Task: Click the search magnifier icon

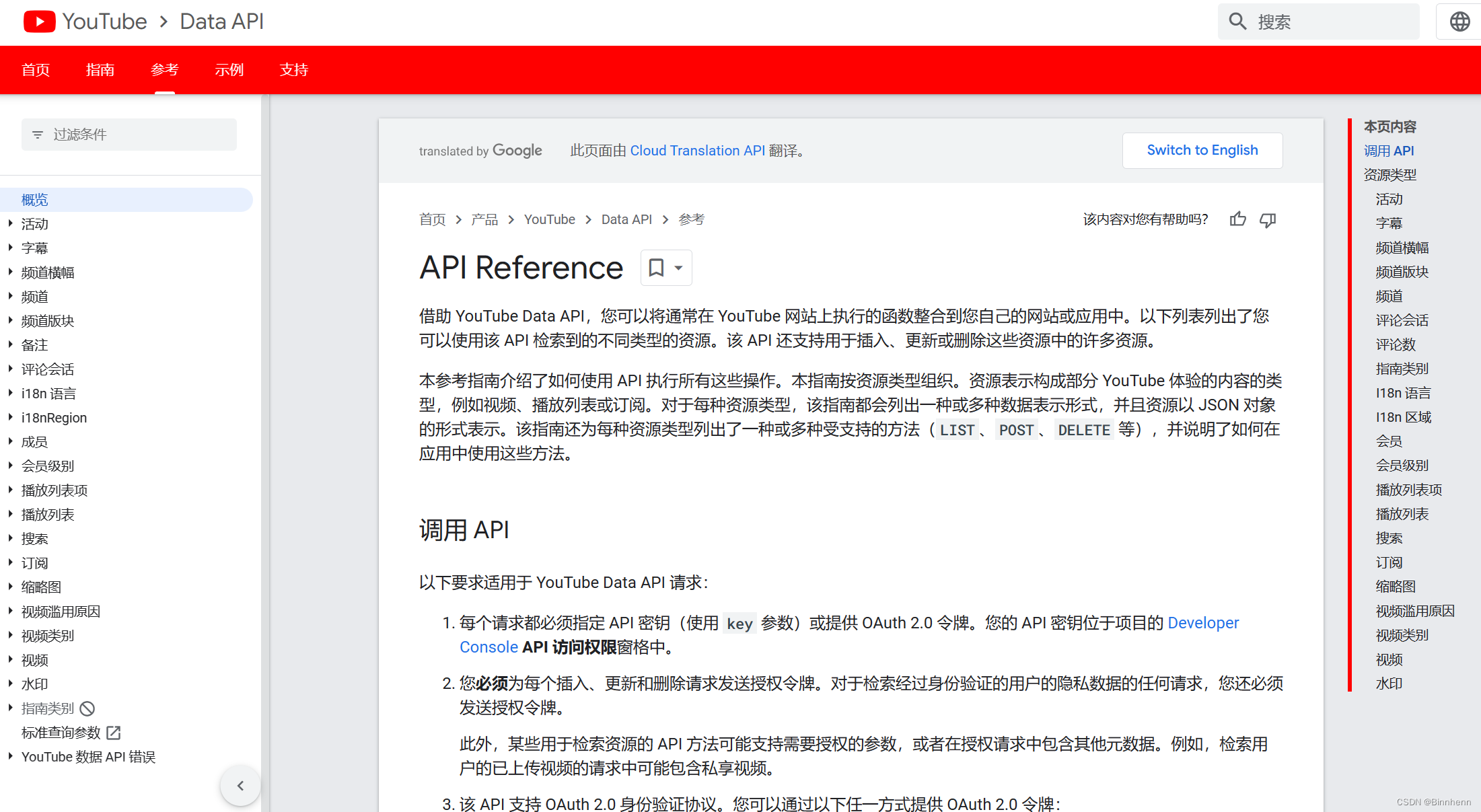Action: pos(1237,22)
